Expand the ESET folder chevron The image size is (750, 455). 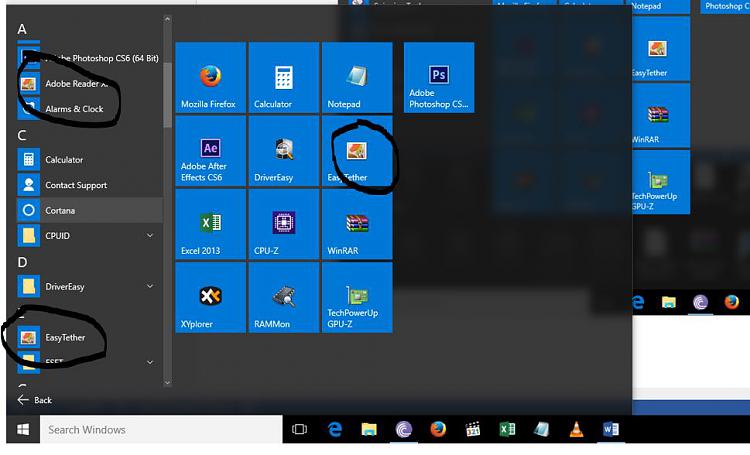pyautogui.click(x=150, y=362)
